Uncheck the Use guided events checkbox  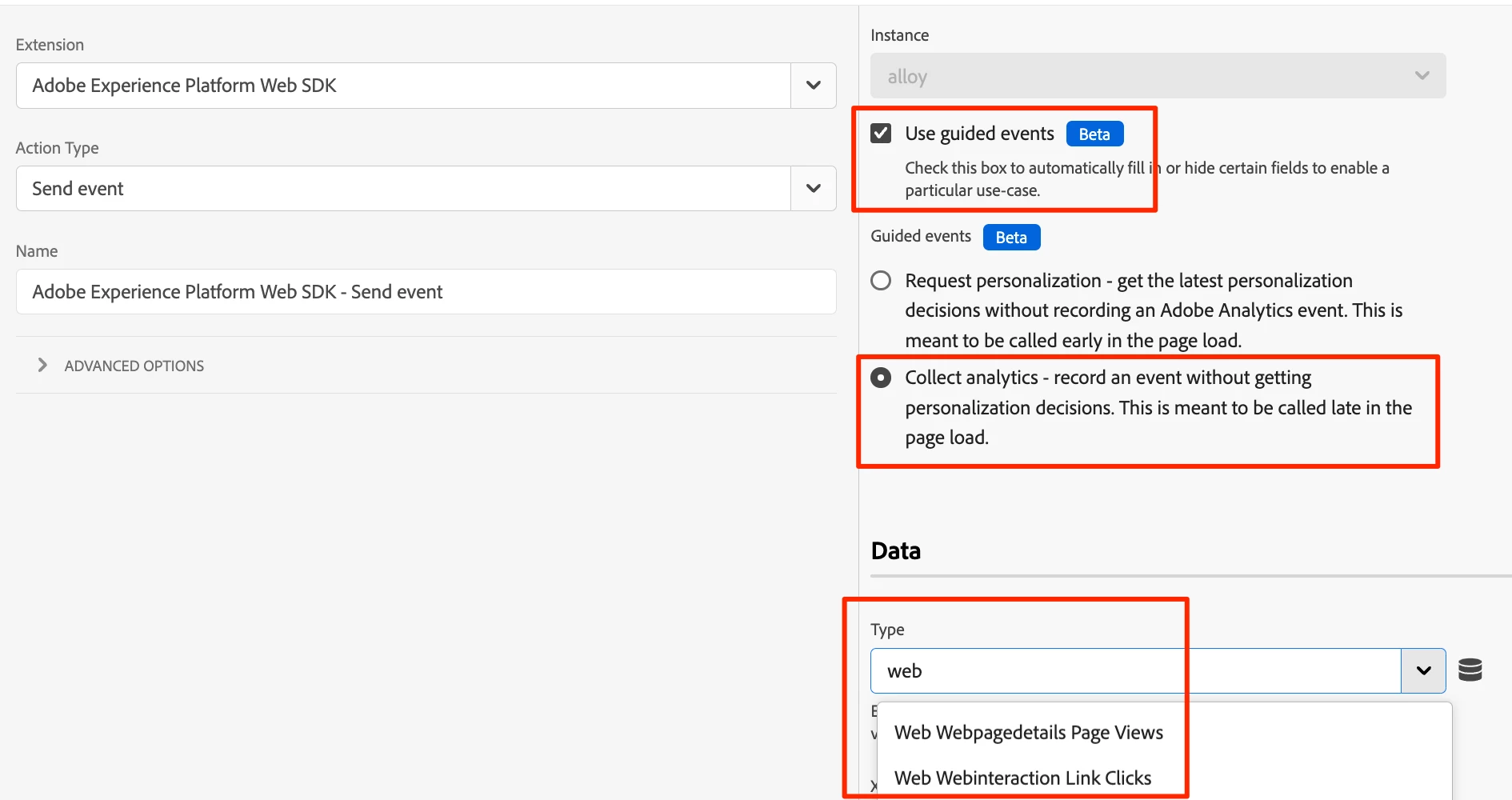tap(881, 134)
